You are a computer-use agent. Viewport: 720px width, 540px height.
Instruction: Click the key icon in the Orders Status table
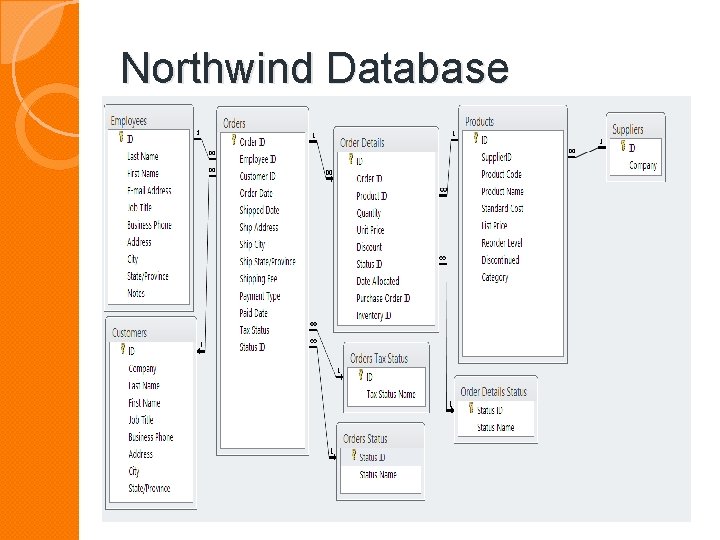354,455
